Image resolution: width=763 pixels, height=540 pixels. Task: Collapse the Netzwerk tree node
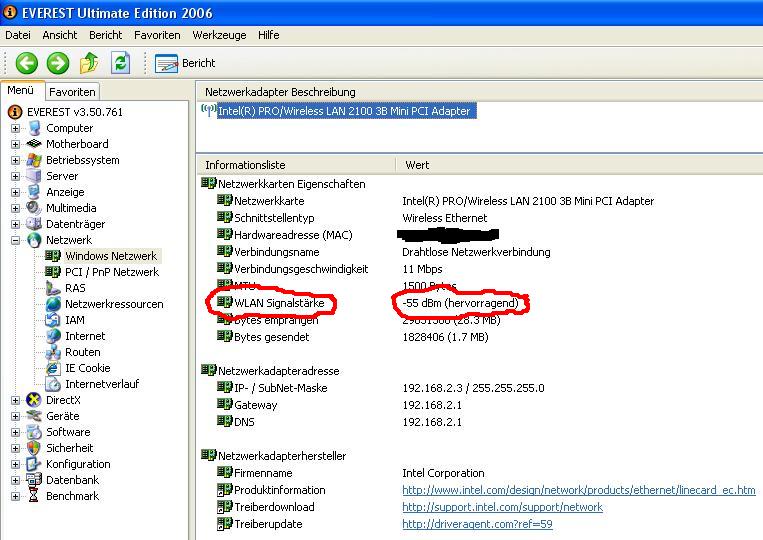16,240
